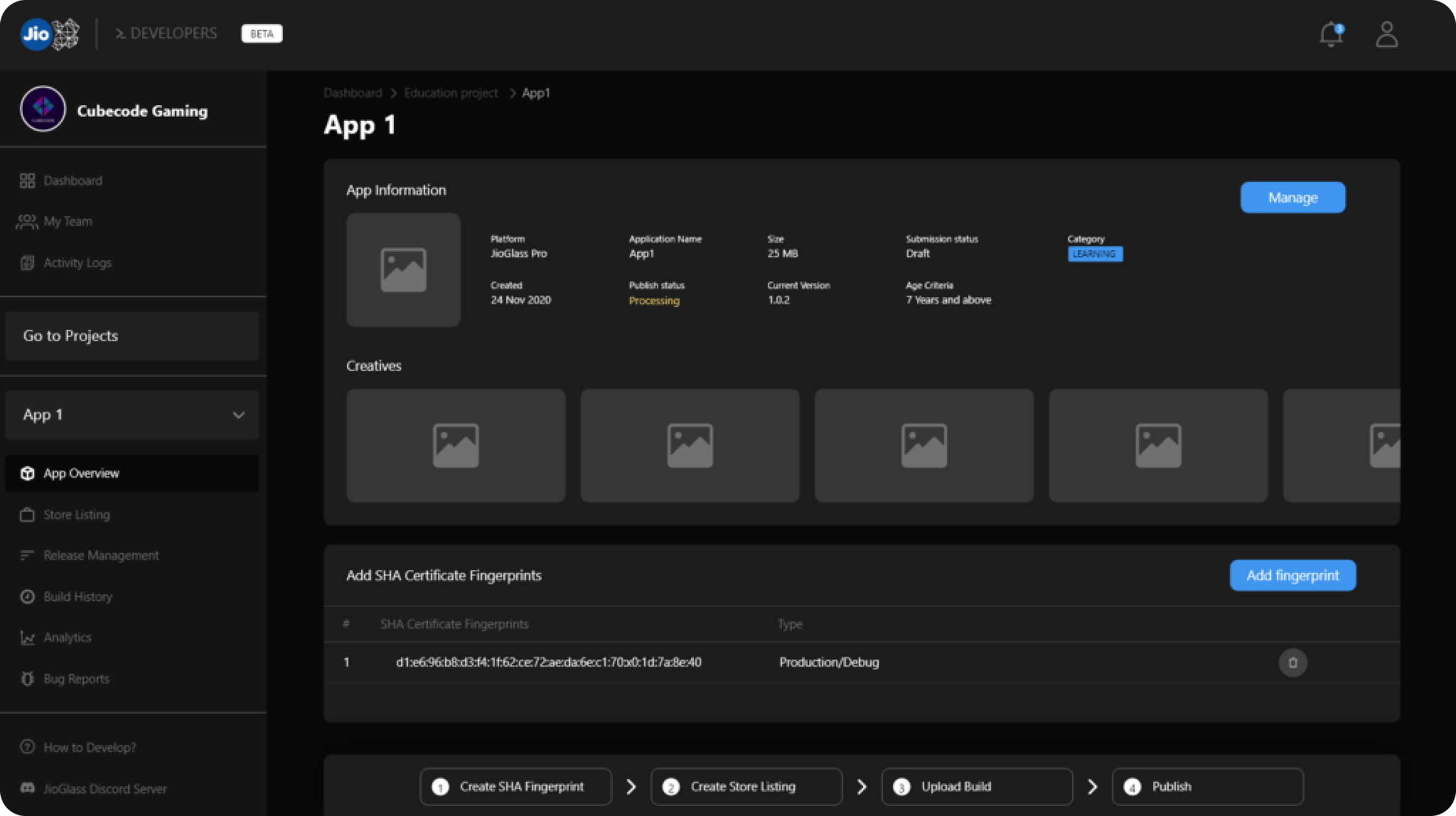This screenshot has width=1456, height=816.
Task: Click the app icon image placeholder
Action: 403,270
